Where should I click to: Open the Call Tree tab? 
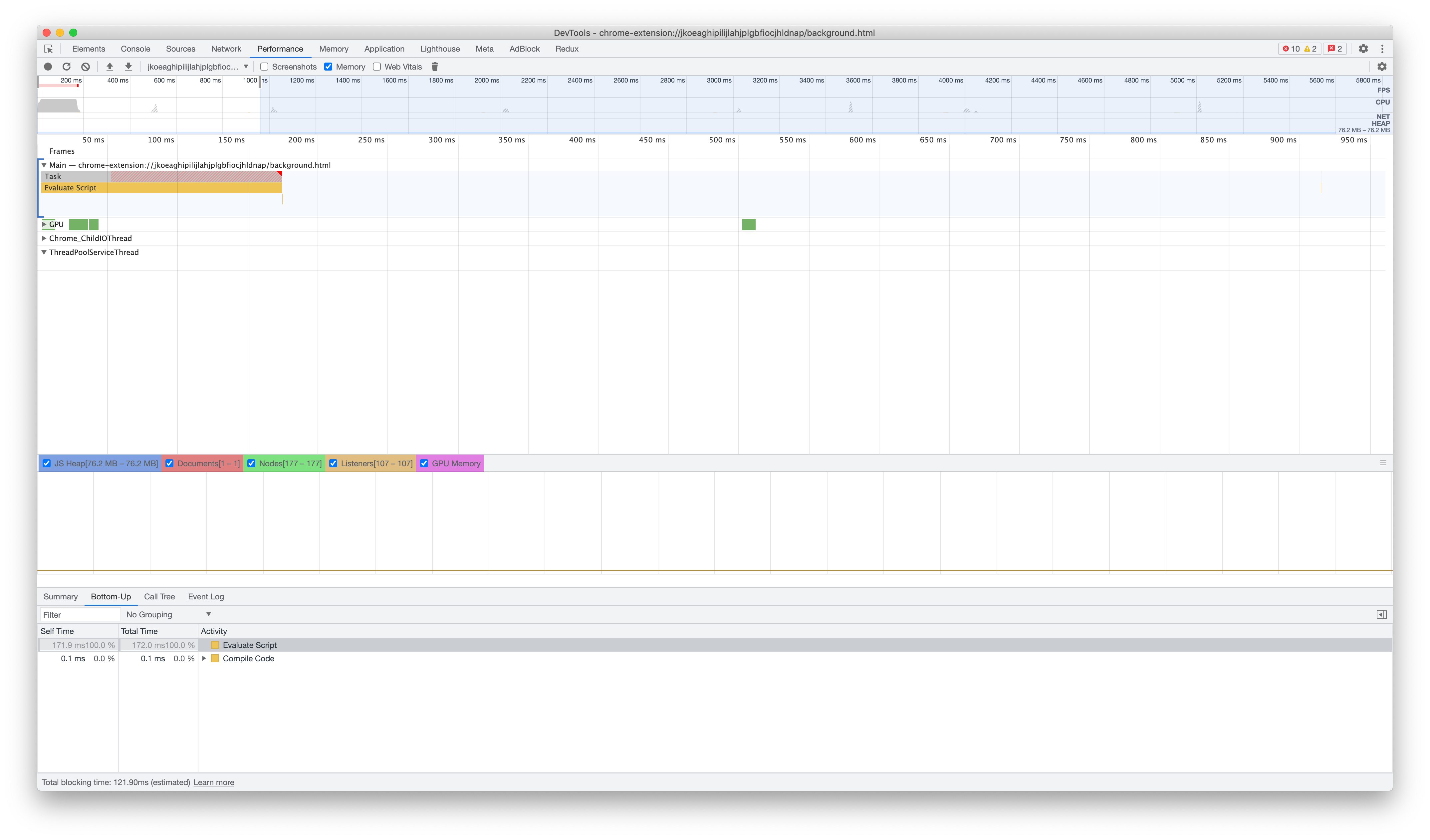click(x=159, y=597)
